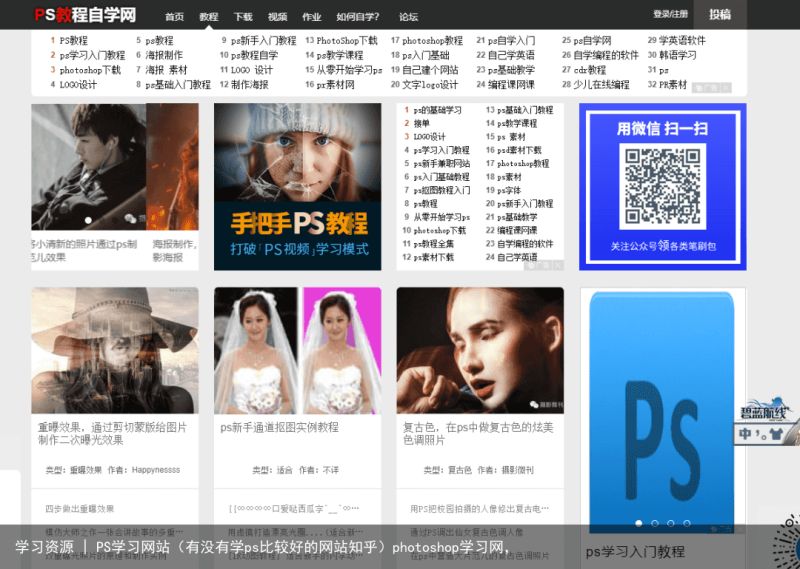
Task: Click the 关注公众号领各类笔刷包 caption
Action: point(663,246)
